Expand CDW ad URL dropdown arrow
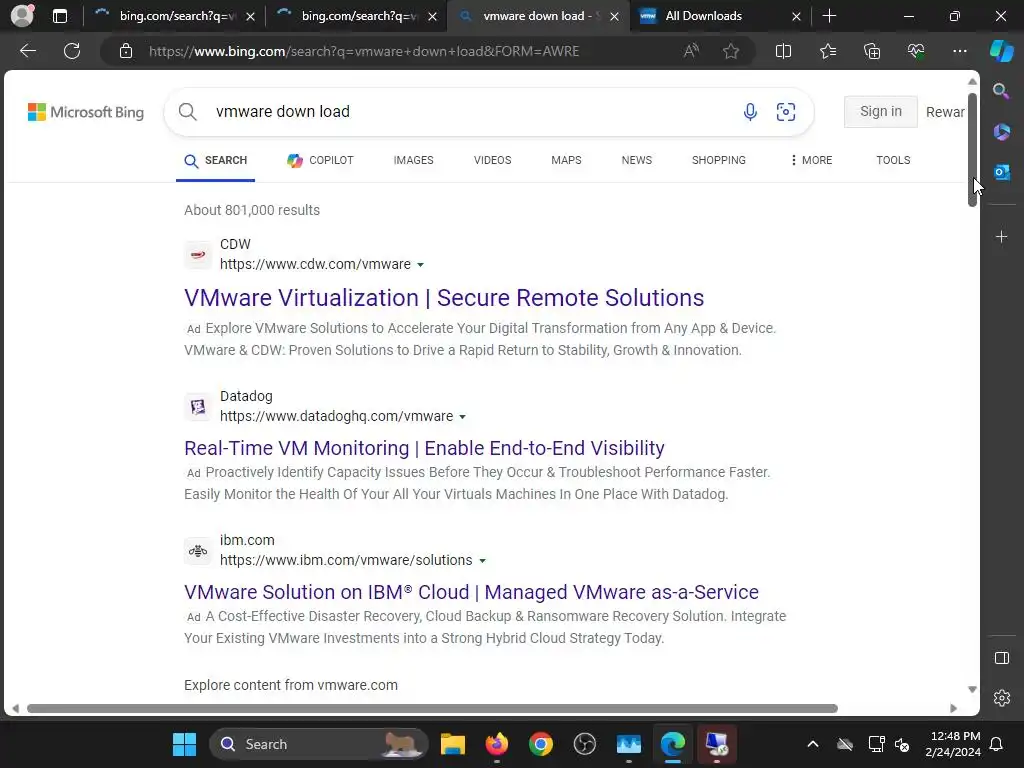 click(x=421, y=265)
